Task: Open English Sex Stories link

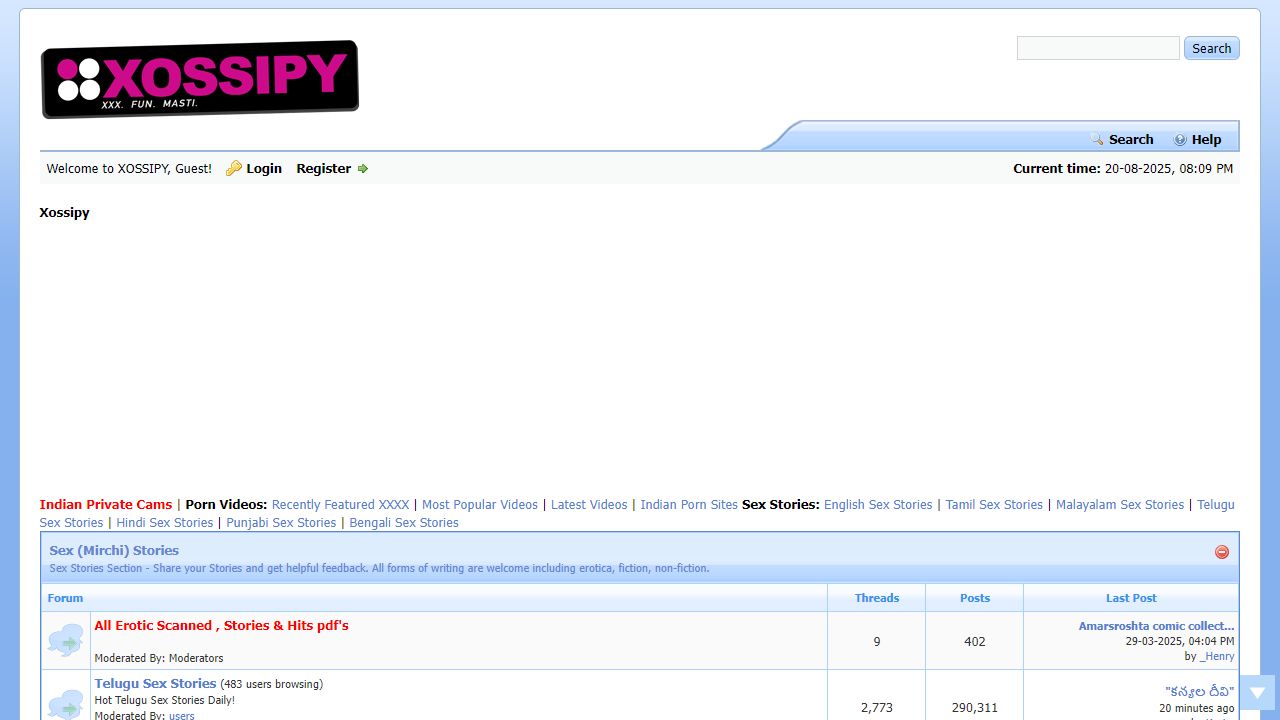Action: tap(878, 505)
